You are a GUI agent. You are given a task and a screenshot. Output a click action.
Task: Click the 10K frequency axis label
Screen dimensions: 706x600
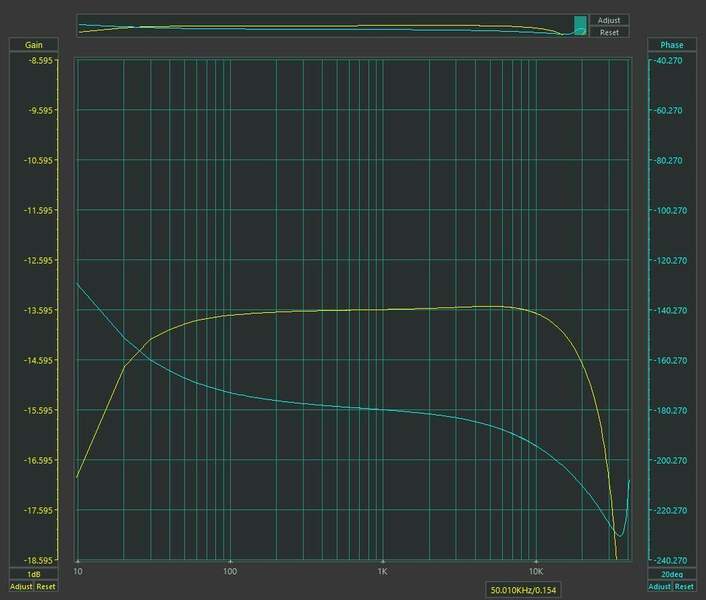coord(535,573)
